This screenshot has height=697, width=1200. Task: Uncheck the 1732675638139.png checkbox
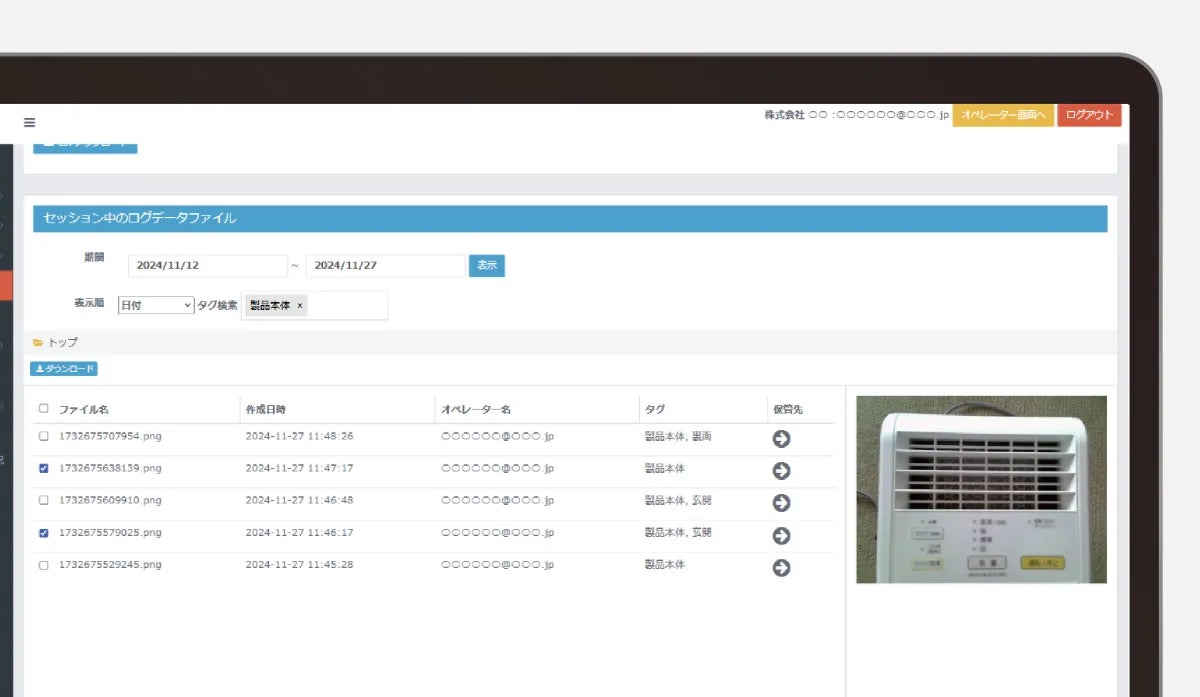coord(43,468)
